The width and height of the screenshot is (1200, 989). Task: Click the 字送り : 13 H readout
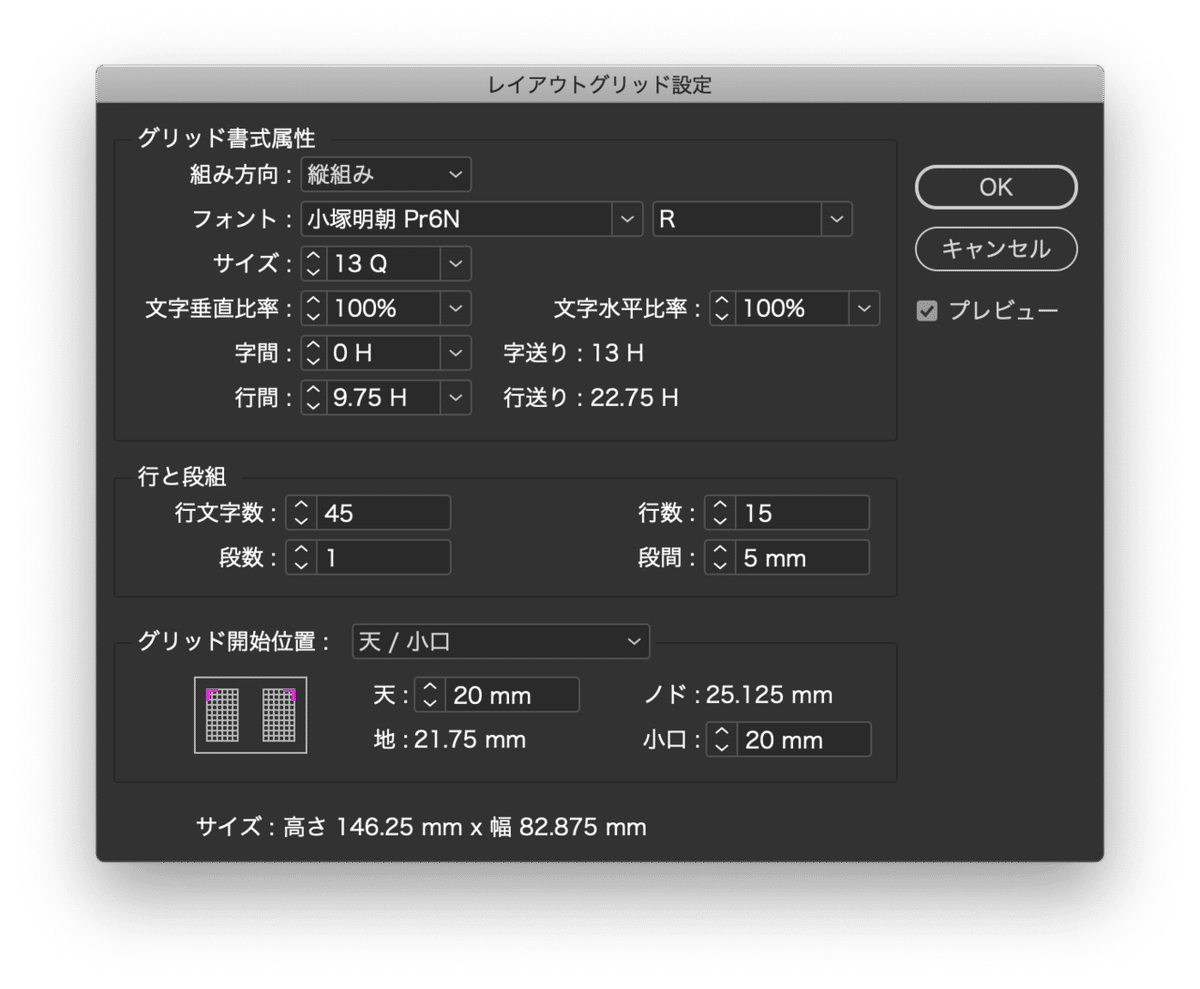[x=573, y=353]
